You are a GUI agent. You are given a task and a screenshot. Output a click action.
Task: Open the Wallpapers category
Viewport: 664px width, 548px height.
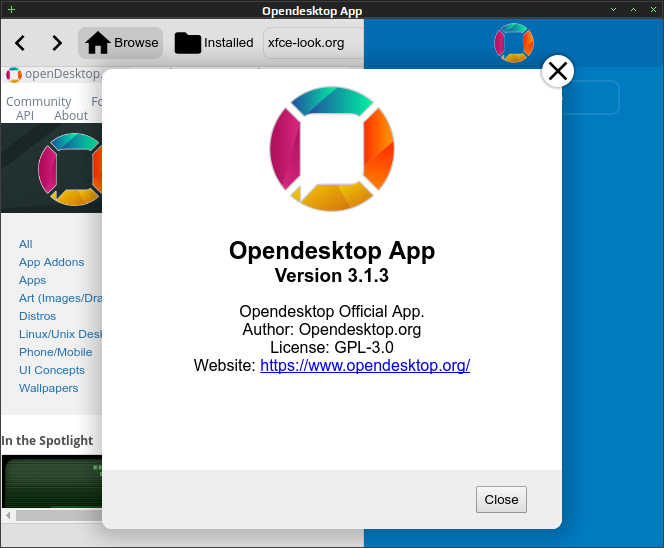[48, 388]
